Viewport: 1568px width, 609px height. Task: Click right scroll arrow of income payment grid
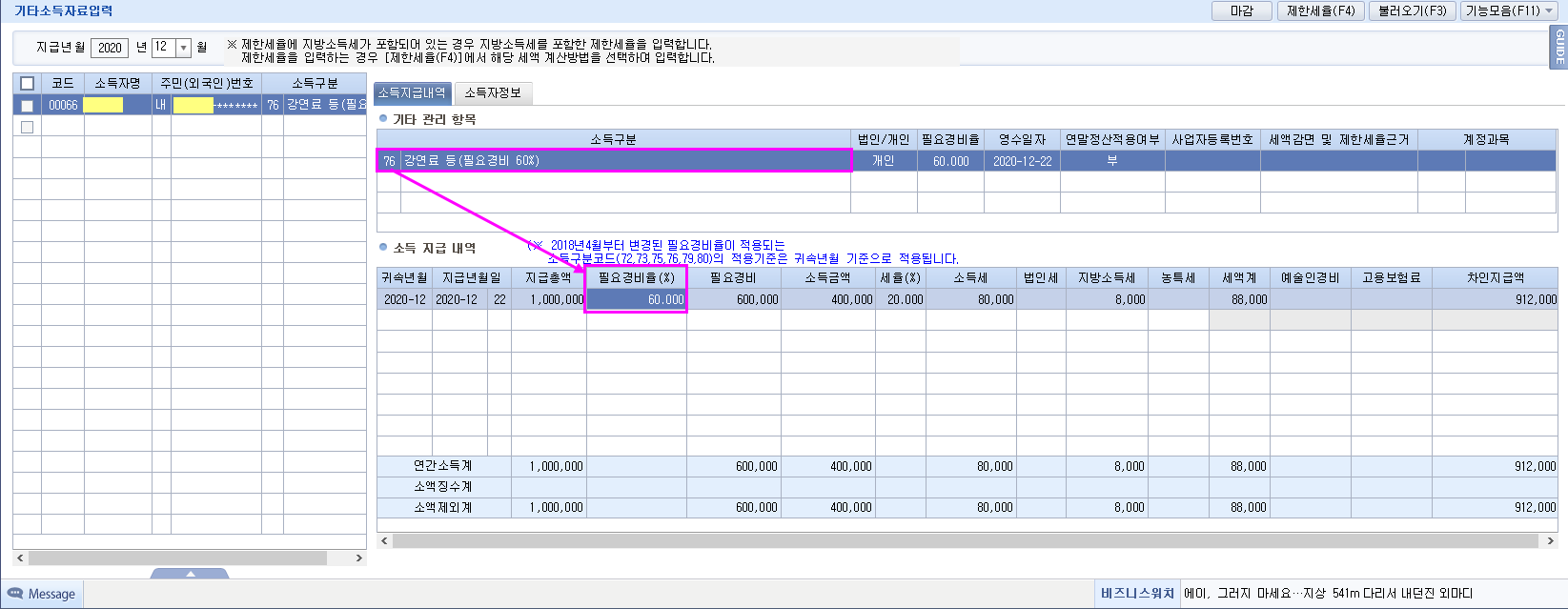point(1550,540)
